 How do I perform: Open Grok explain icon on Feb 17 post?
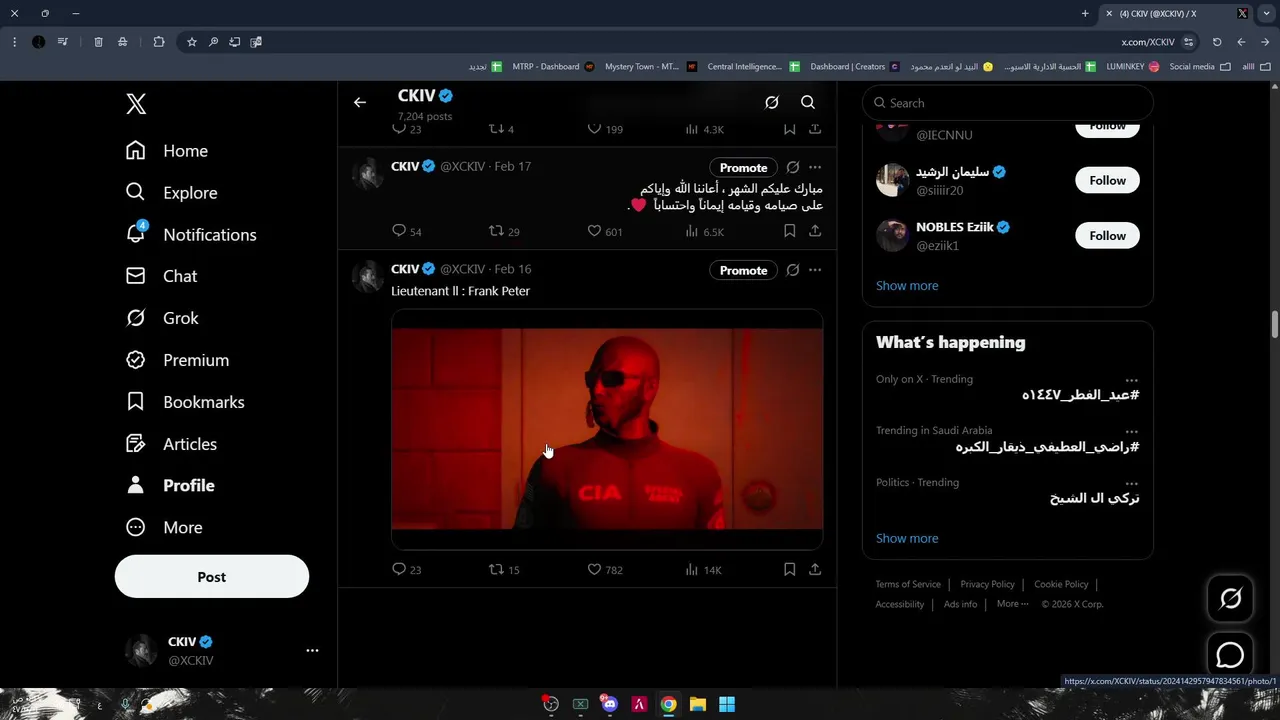[x=793, y=167]
